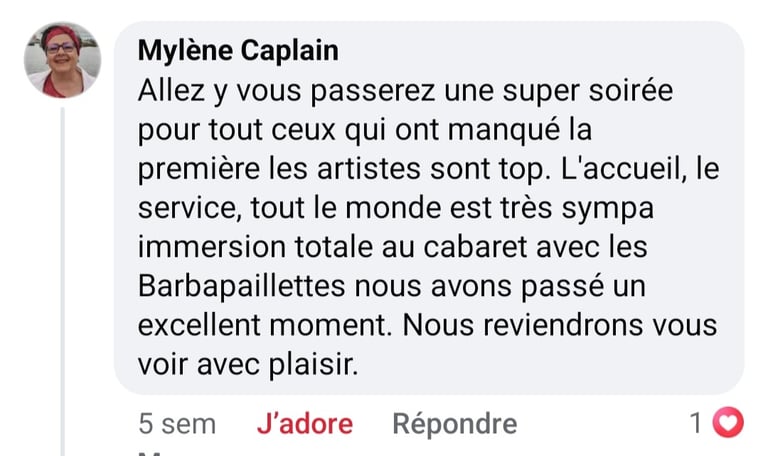
Task: Click the Mylène Caplain name link
Action: point(238,50)
